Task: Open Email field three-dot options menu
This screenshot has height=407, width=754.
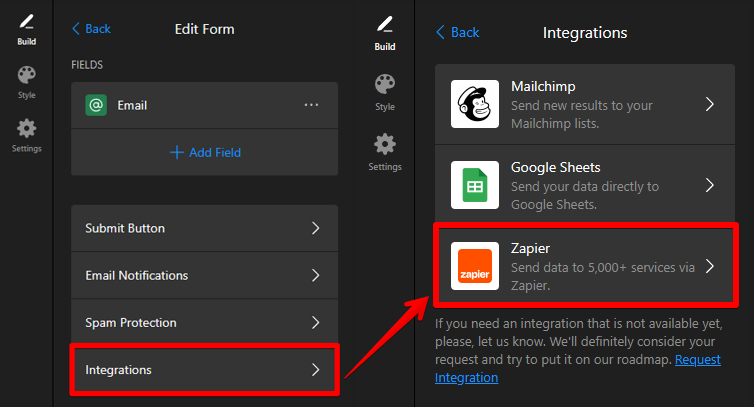Action: pyautogui.click(x=311, y=105)
